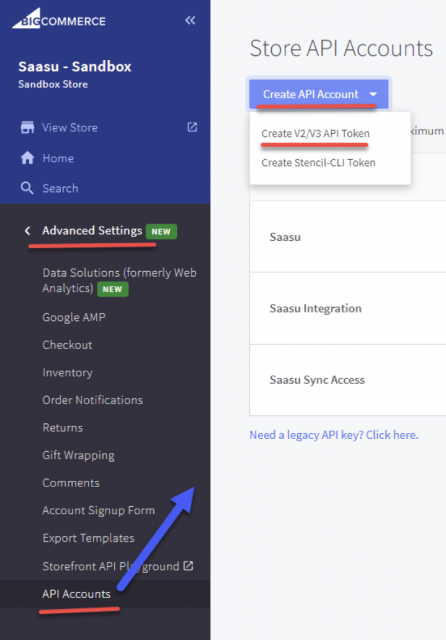Click the Search magnifier icon
The width and height of the screenshot is (446, 640).
(x=27, y=188)
